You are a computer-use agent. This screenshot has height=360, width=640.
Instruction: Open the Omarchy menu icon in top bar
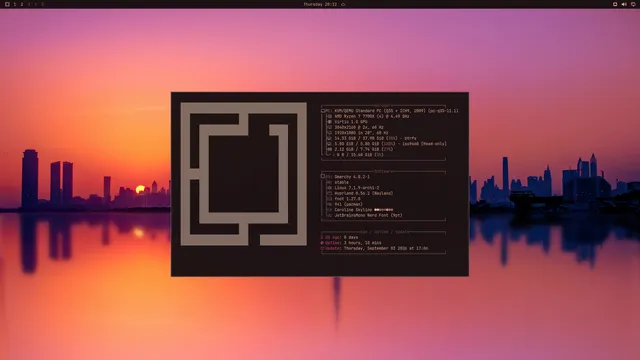pyautogui.click(x=7, y=4)
